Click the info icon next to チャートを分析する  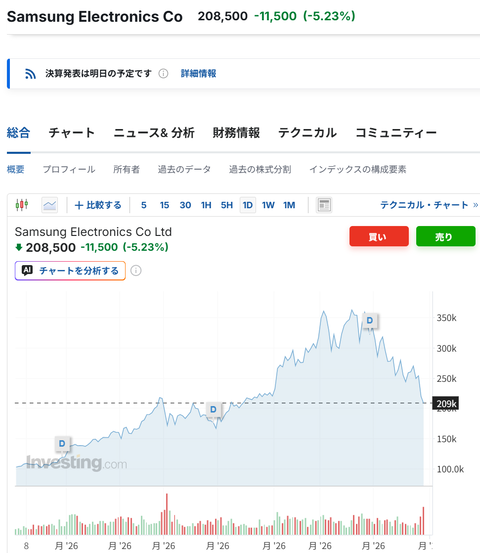click(x=136, y=271)
